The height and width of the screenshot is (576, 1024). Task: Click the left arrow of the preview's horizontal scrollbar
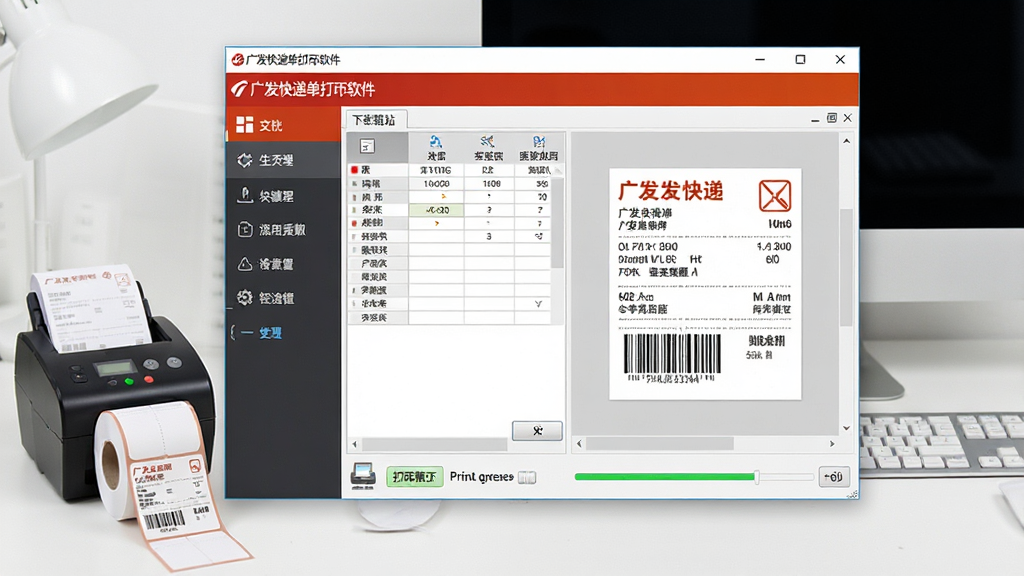(579, 443)
